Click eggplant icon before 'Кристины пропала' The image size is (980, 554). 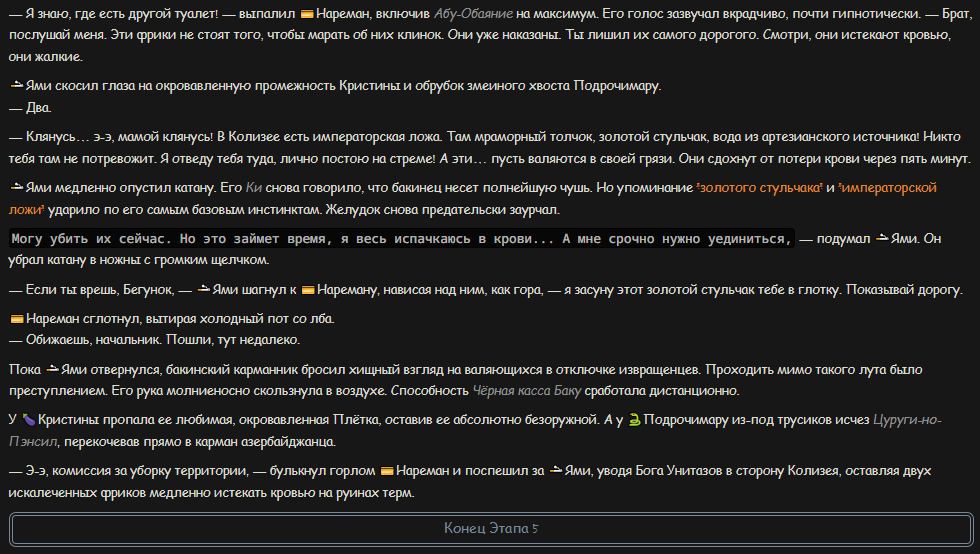click(x=29, y=420)
